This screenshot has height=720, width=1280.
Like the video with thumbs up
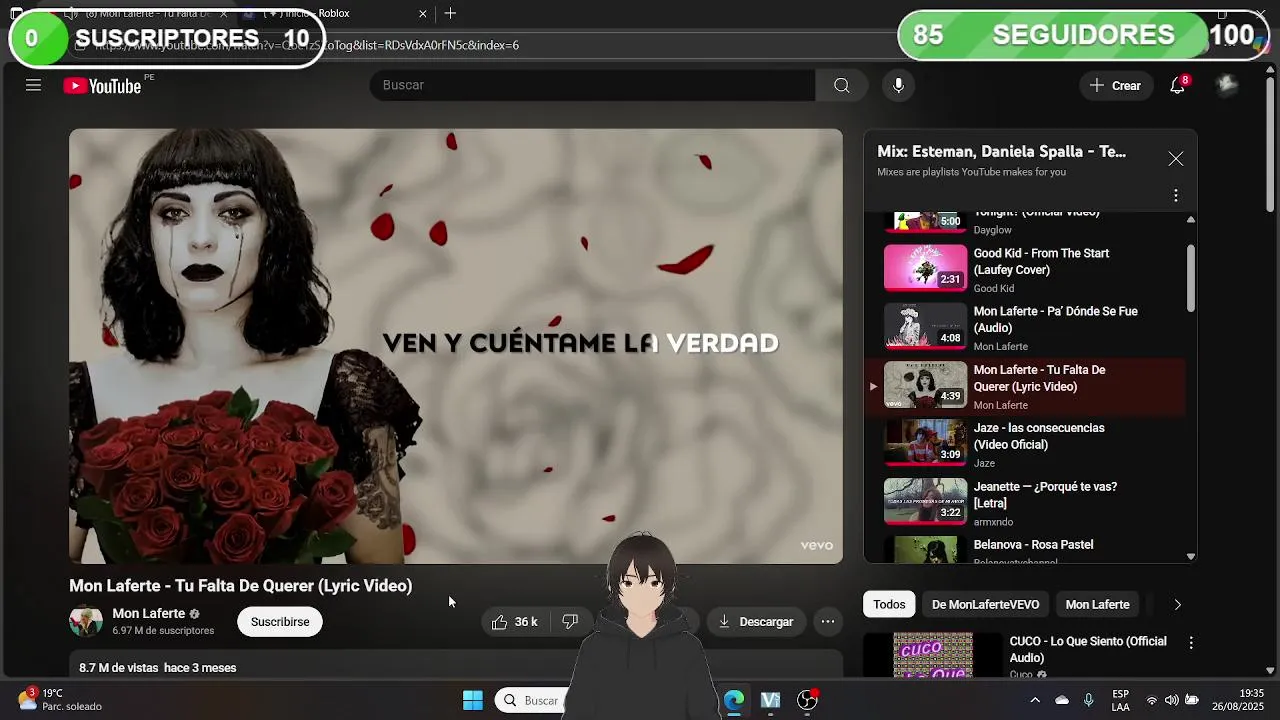coord(514,622)
